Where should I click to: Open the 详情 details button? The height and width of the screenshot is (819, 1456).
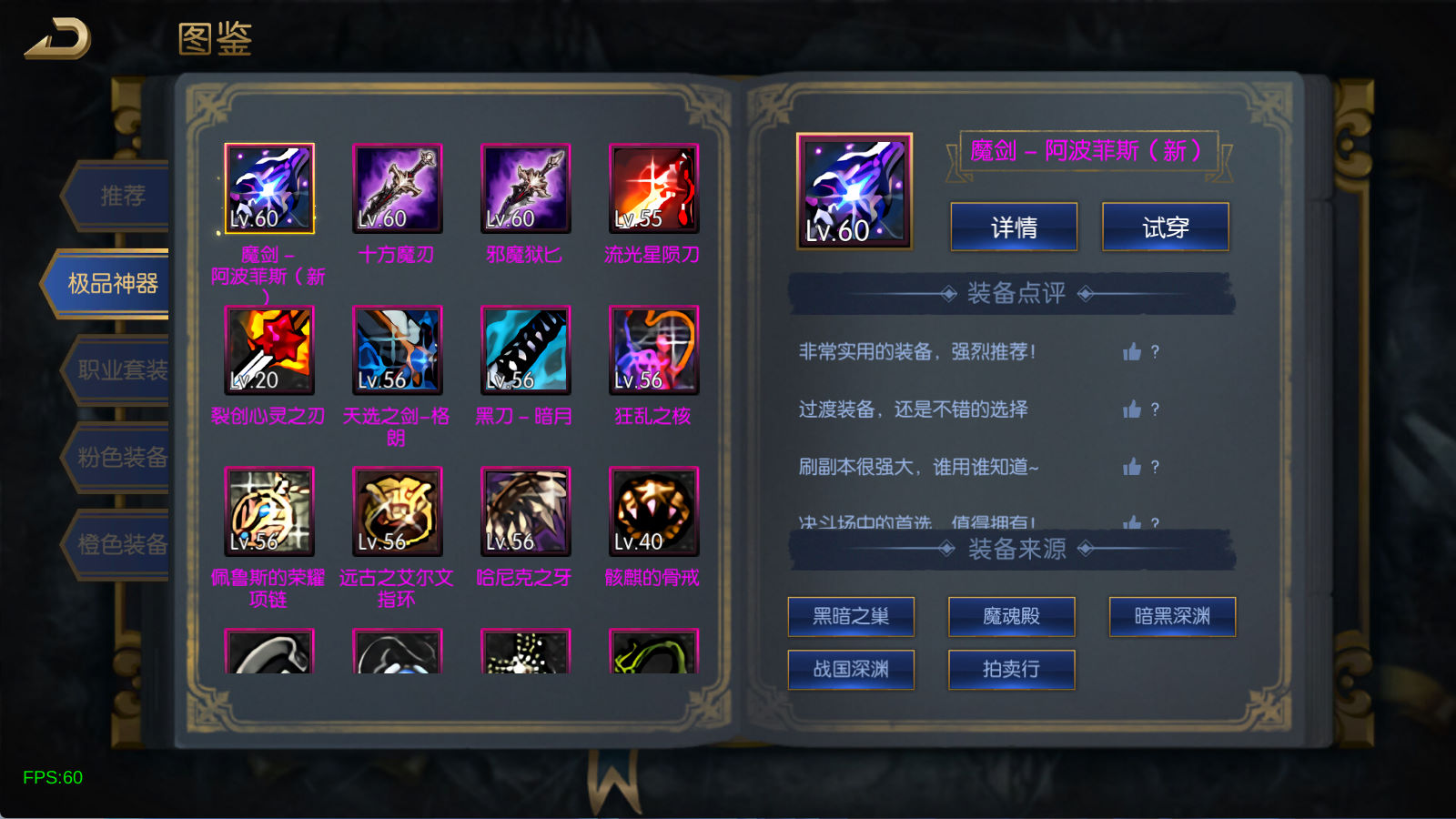pyautogui.click(x=1014, y=227)
